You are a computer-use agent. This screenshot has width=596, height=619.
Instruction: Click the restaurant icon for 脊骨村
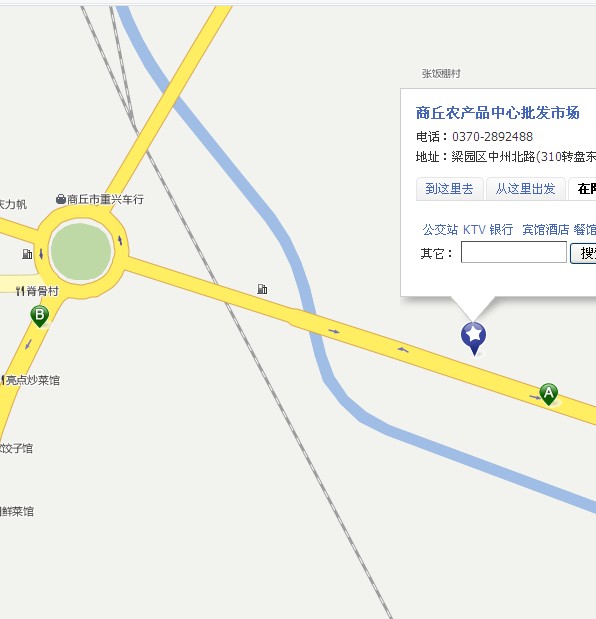point(20,291)
